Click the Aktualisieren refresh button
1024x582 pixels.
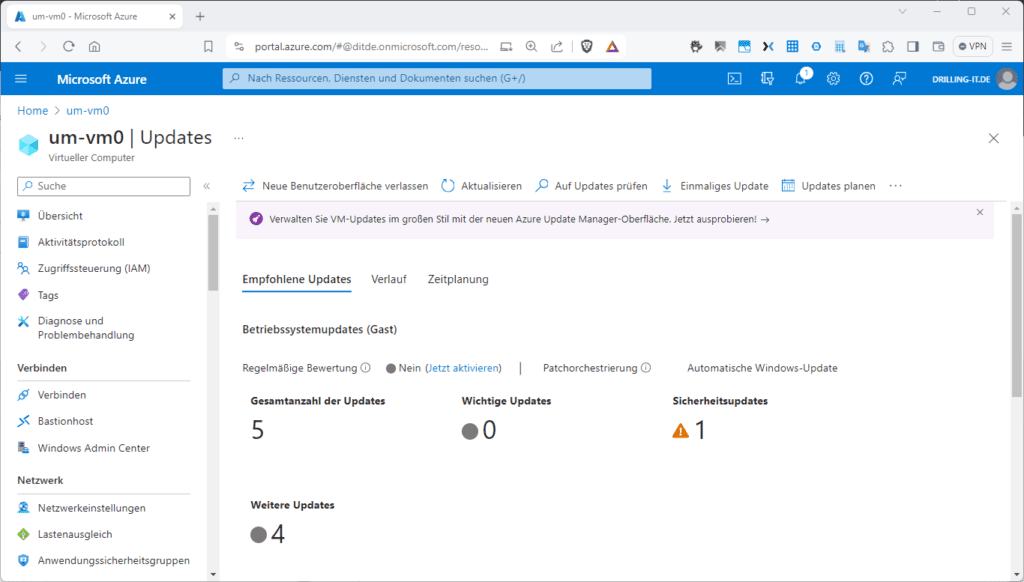tap(481, 186)
